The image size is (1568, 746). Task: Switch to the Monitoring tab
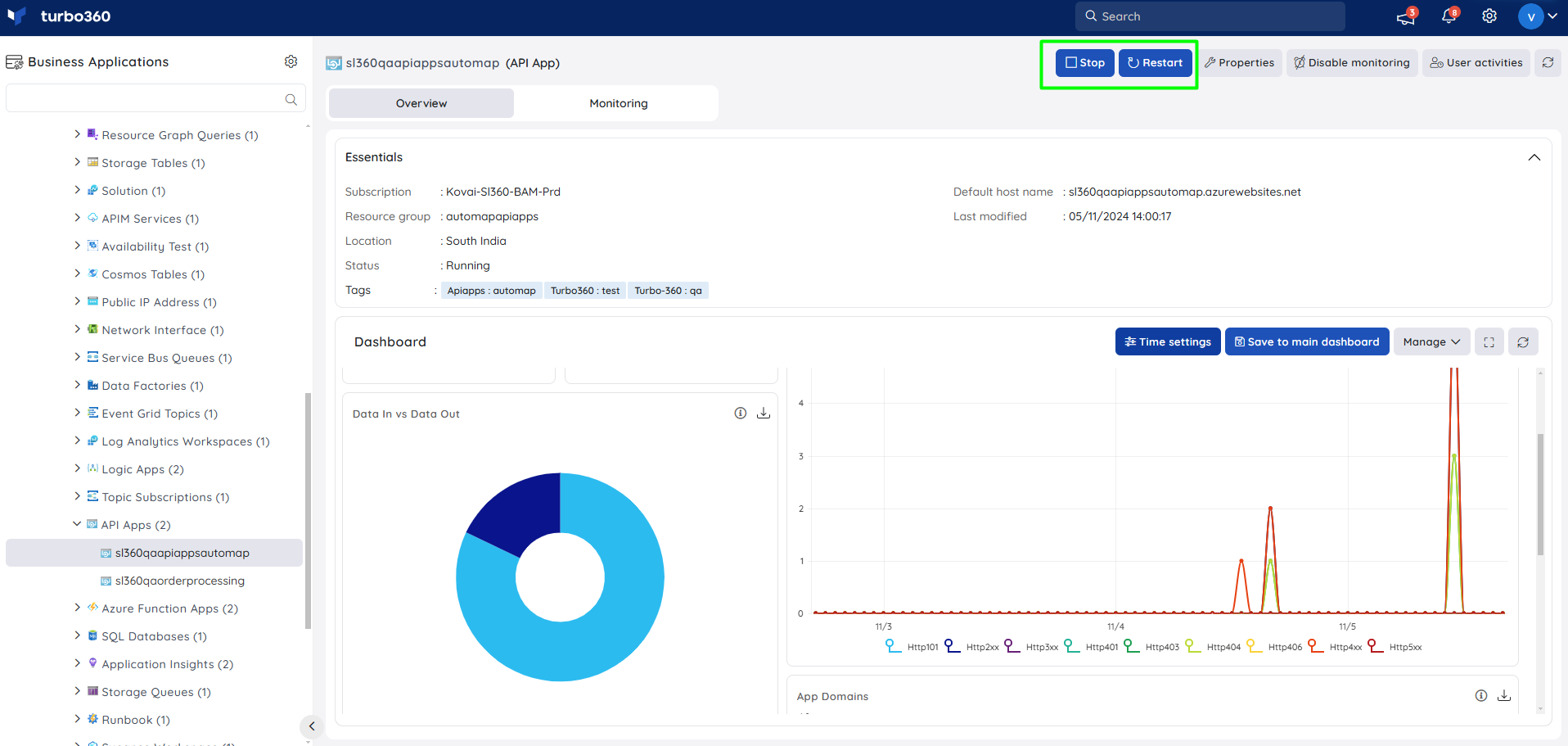pyautogui.click(x=619, y=103)
